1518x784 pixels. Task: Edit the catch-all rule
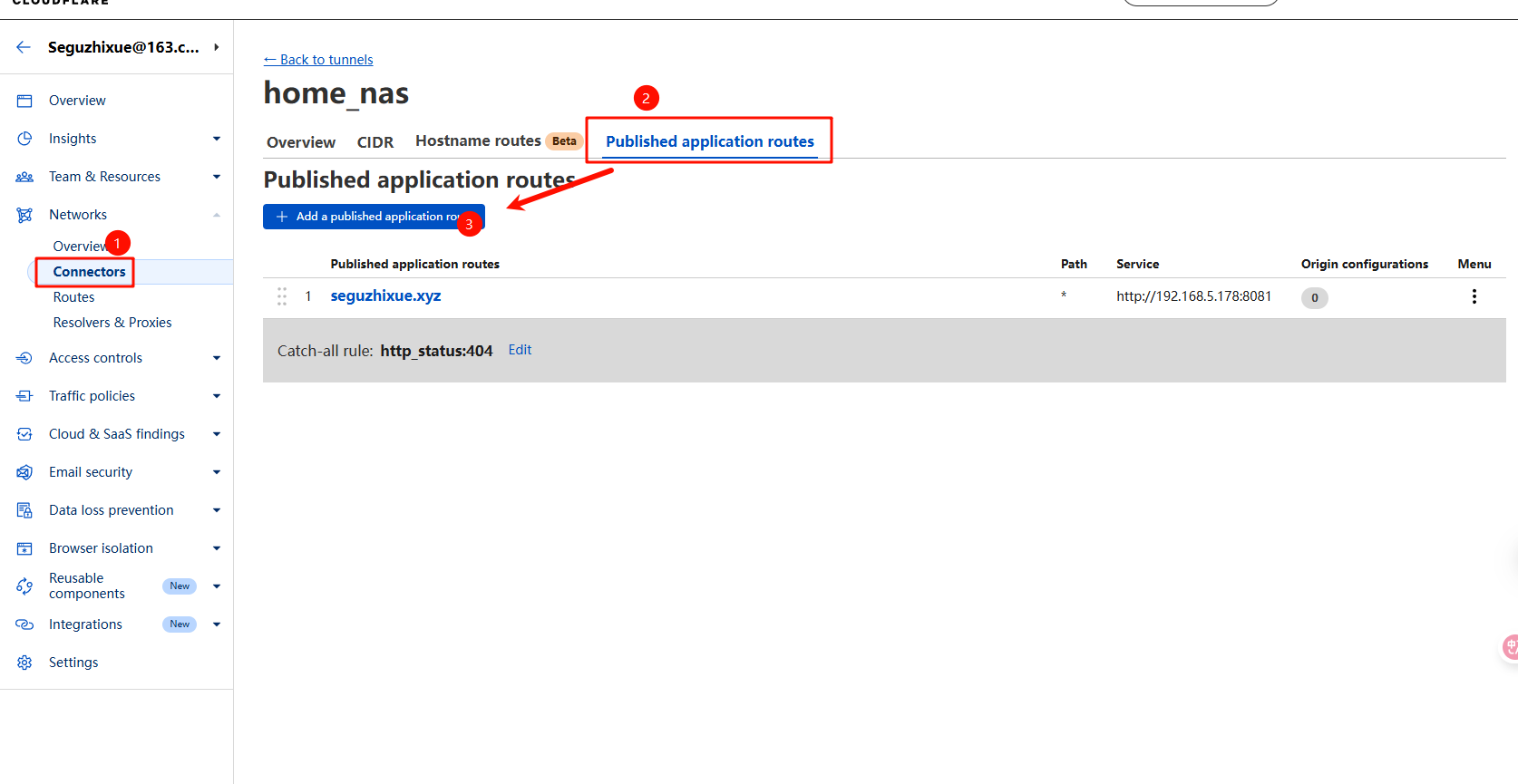click(520, 350)
